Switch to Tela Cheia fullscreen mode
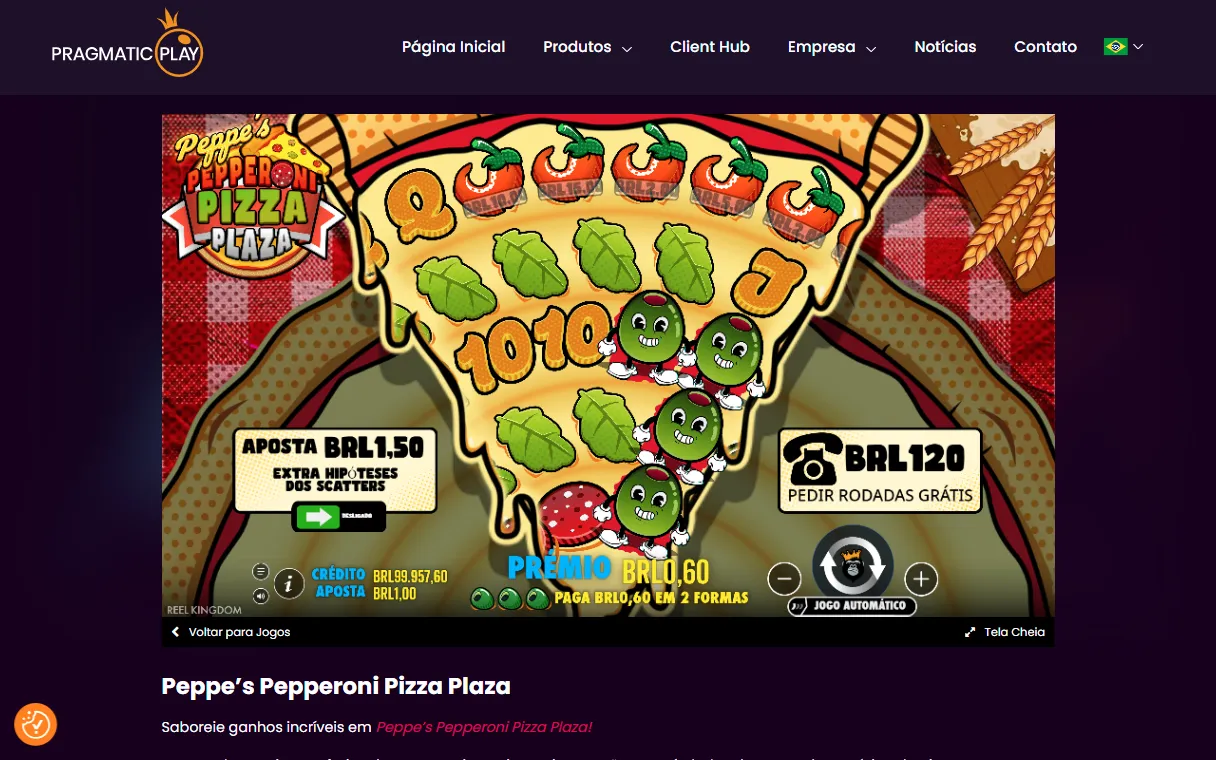Image resolution: width=1216 pixels, height=760 pixels. pos(1005,632)
